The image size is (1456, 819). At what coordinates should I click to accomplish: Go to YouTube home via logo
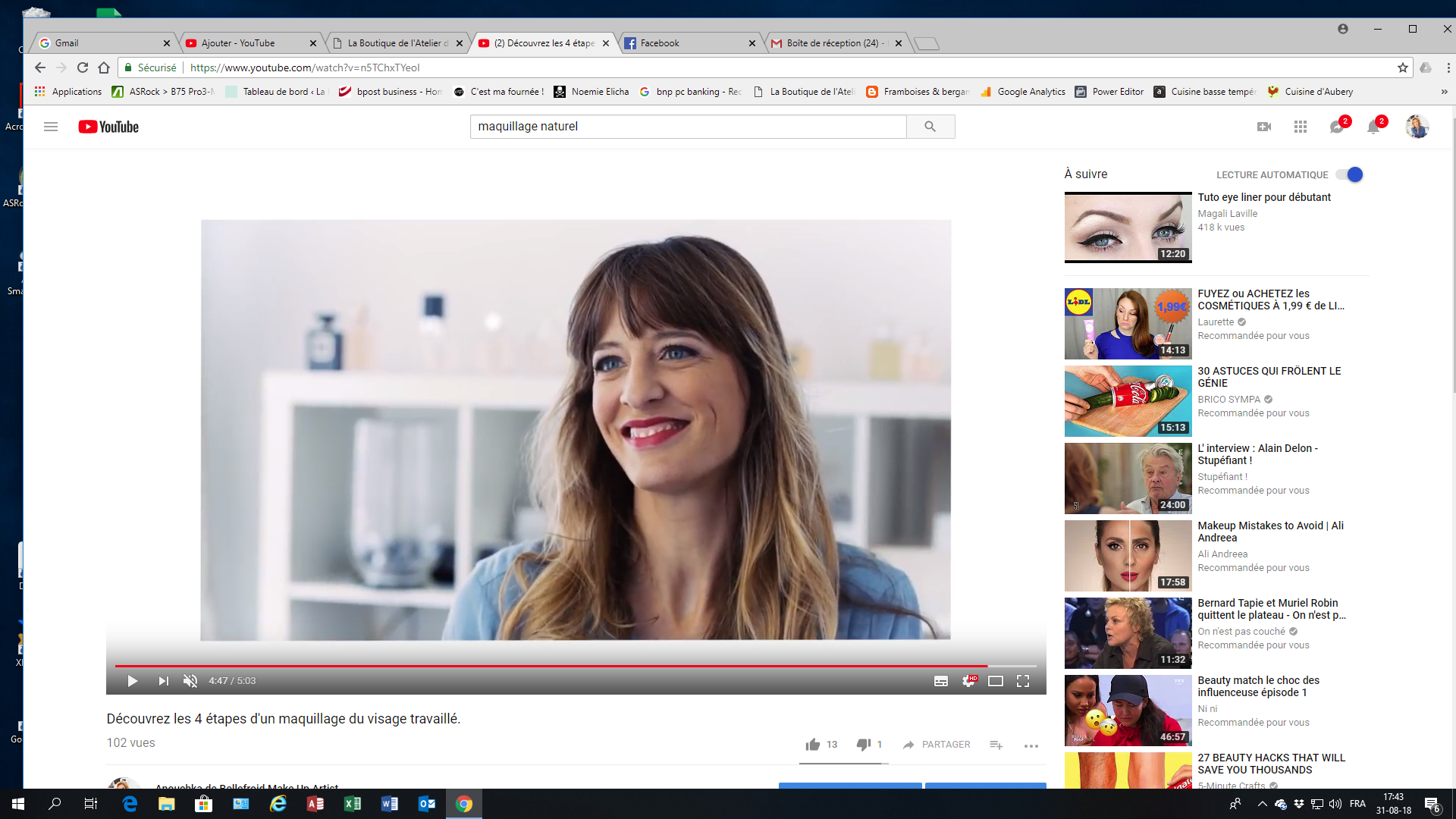click(x=108, y=127)
